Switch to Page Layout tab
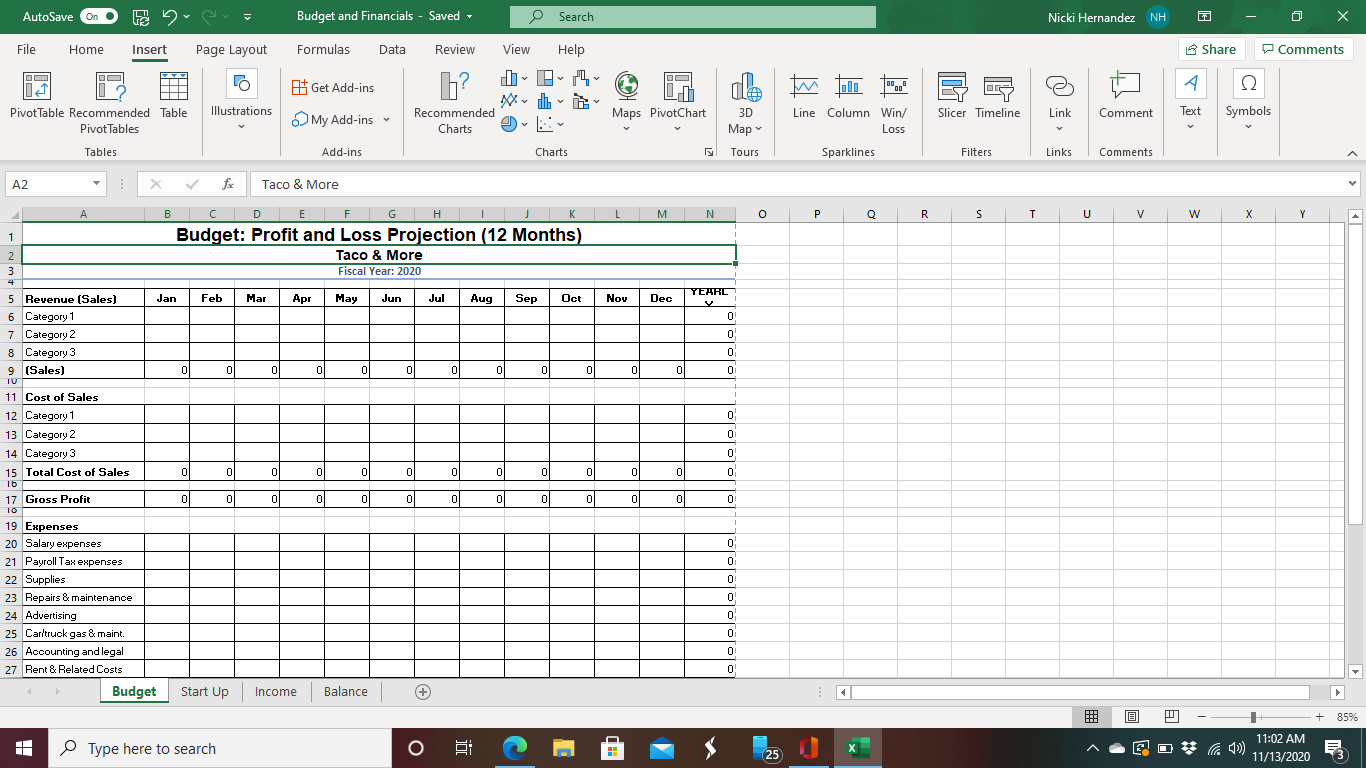The height and width of the screenshot is (768, 1366). (x=231, y=49)
